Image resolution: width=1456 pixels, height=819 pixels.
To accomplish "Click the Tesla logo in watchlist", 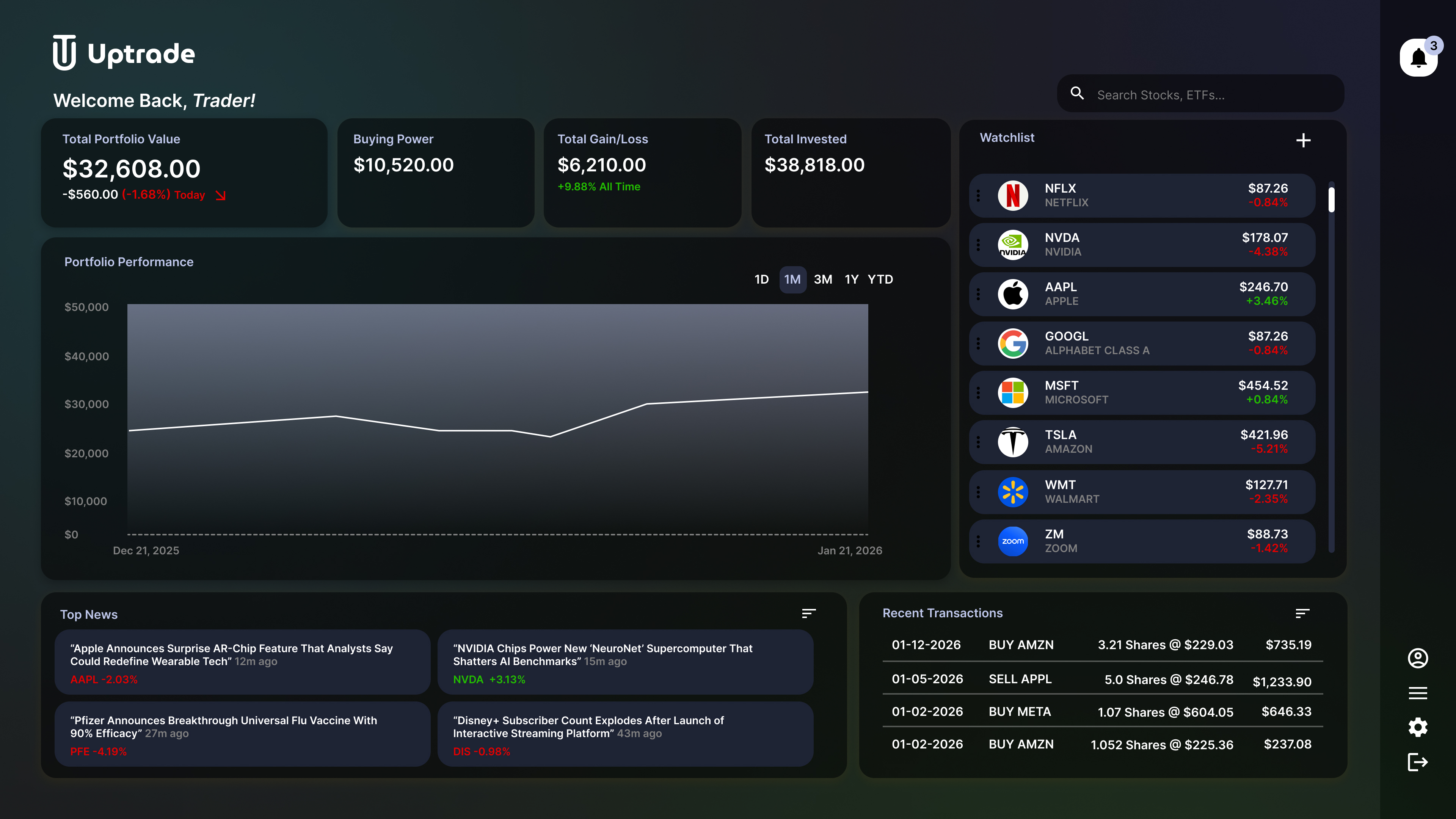I will (1013, 442).
